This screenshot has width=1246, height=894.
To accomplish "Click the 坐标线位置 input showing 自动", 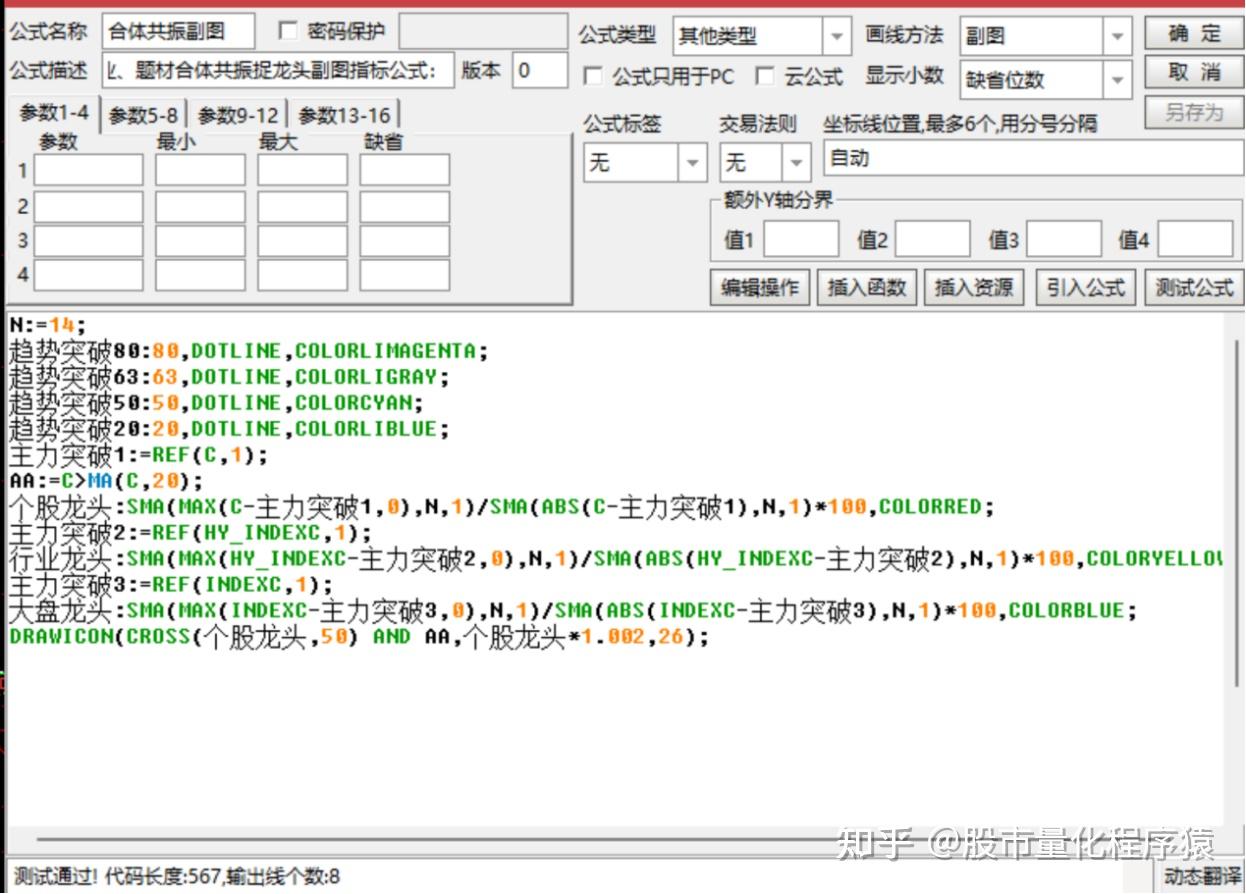I will point(1033,158).
